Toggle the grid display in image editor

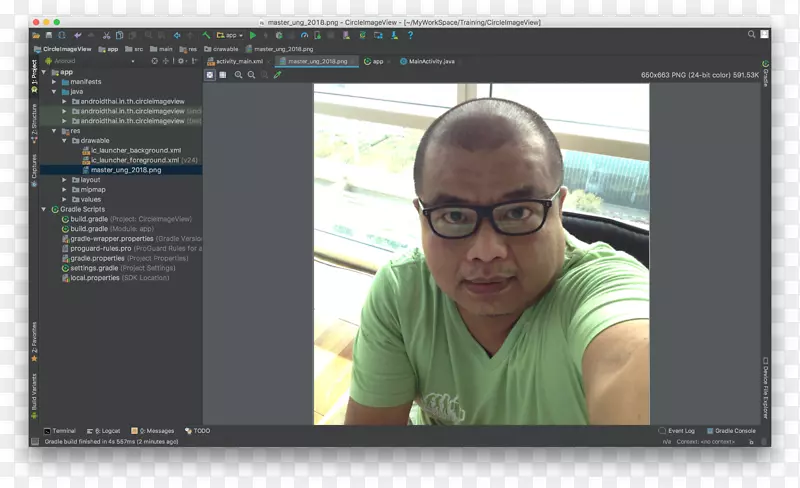pyautogui.click(x=223, y=75)
